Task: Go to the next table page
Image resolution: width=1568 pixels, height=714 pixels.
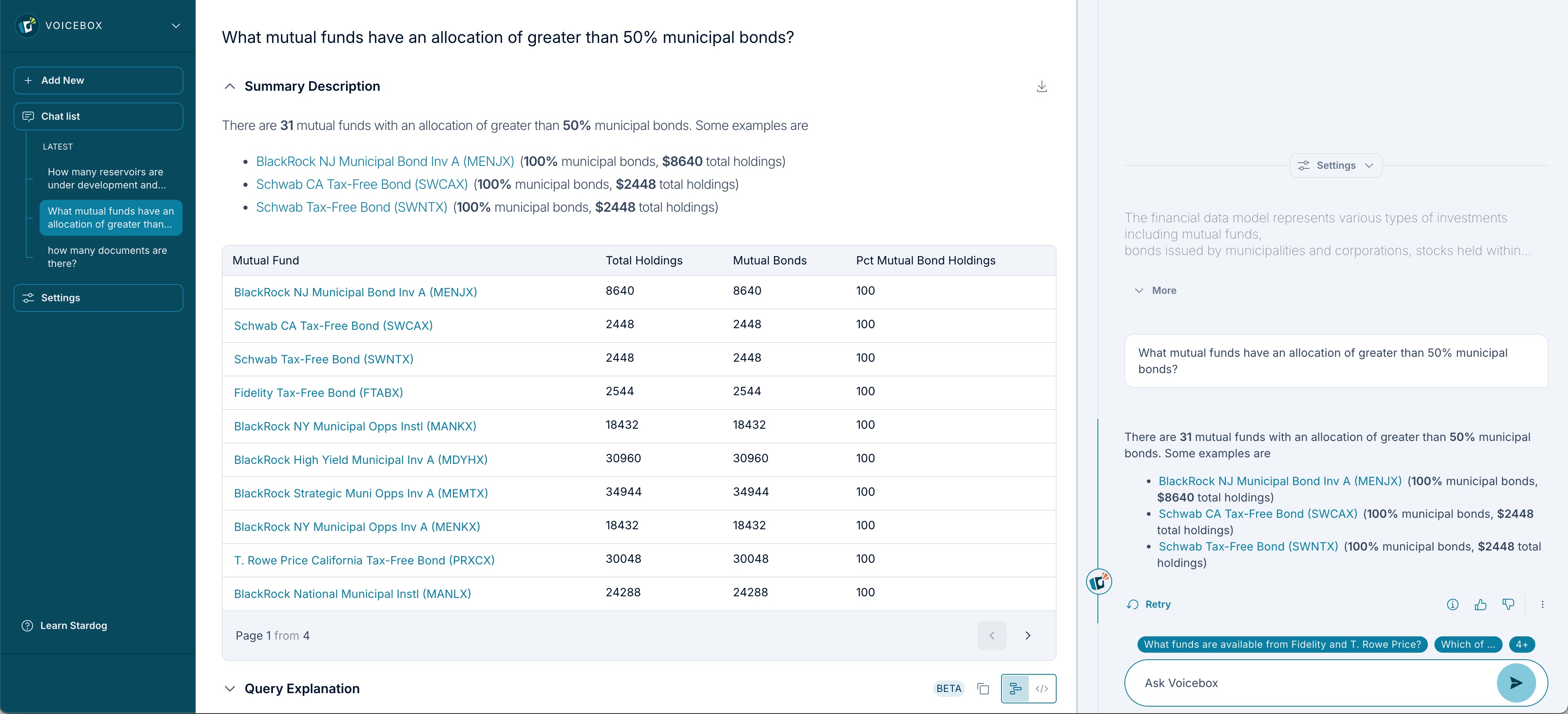Action: pyautogui.click(x=1028, y=636)
